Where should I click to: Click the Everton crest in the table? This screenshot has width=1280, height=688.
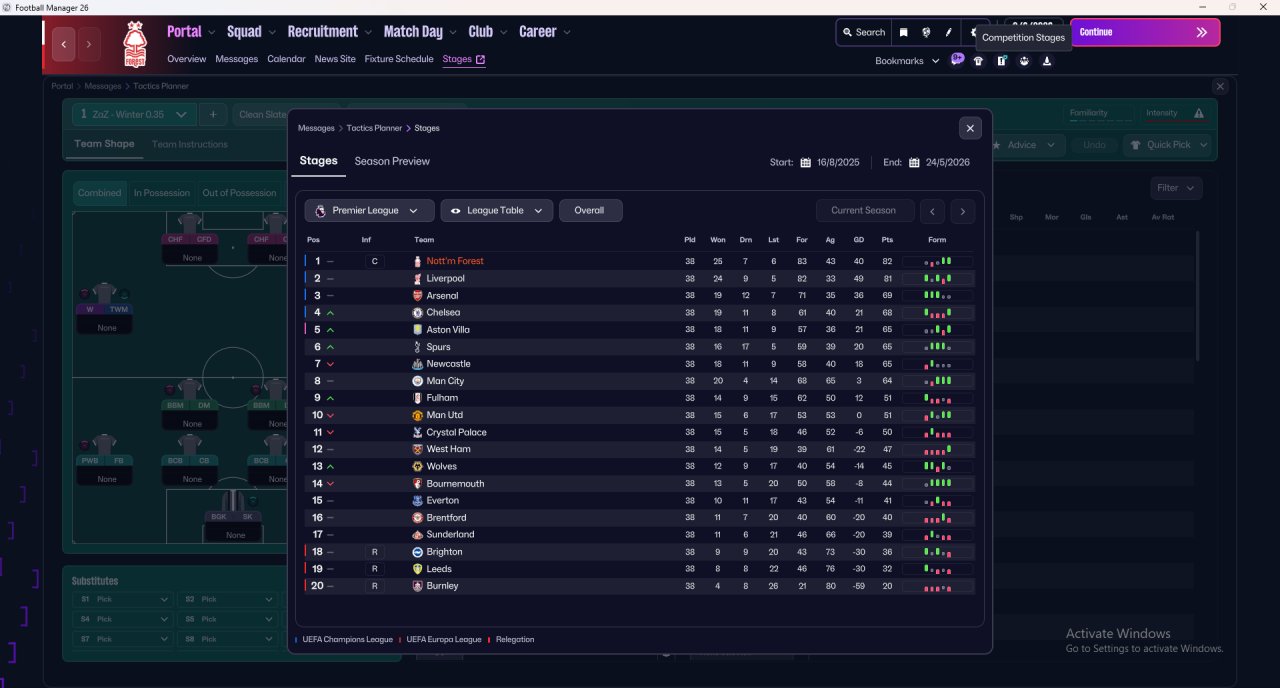pyautogui.click(x=418, y=500)
